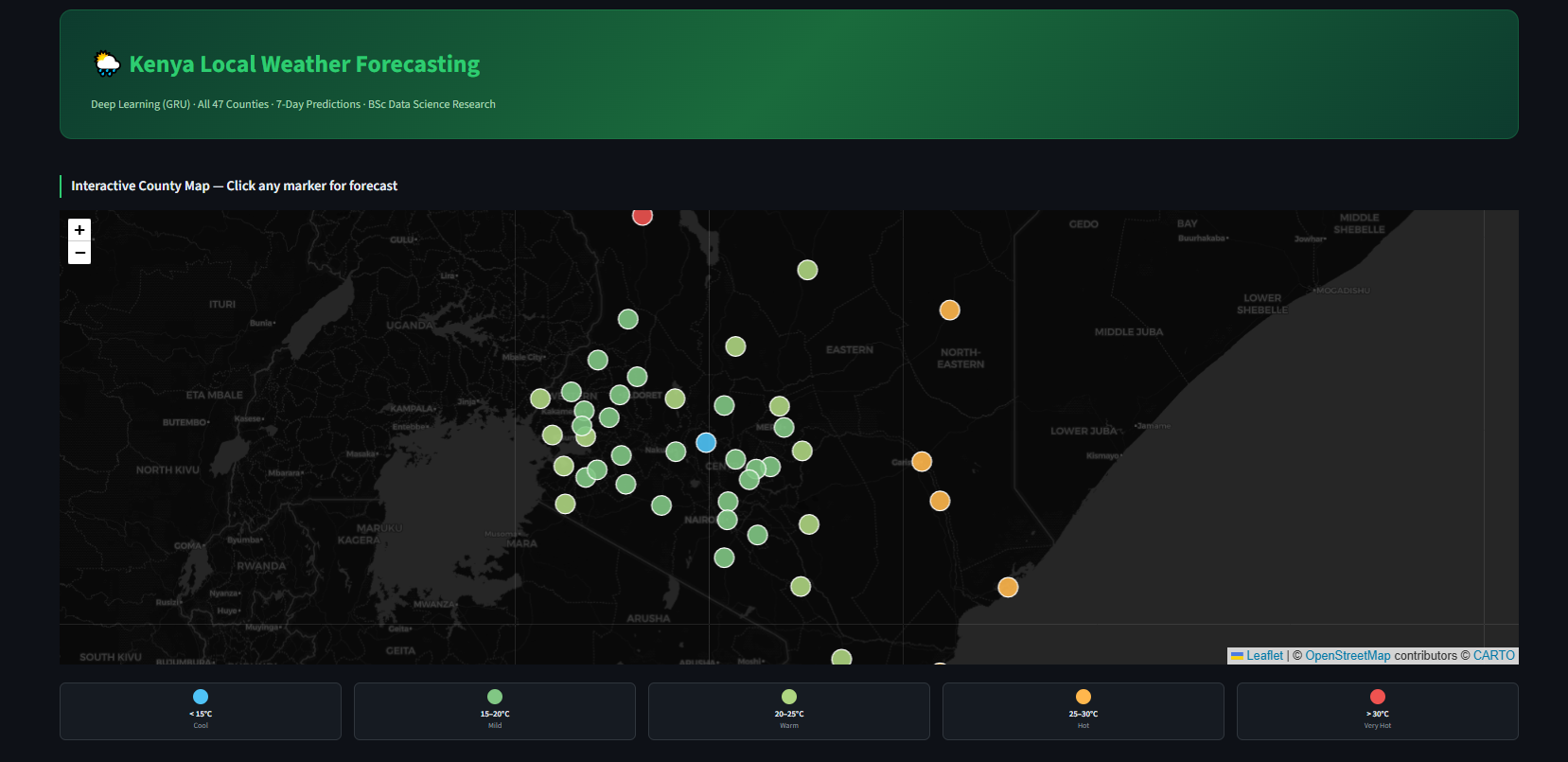The image size is (1568, 762).
Task: Click the green 15–20°C Mild legend swatch
Action: point(495,697)
